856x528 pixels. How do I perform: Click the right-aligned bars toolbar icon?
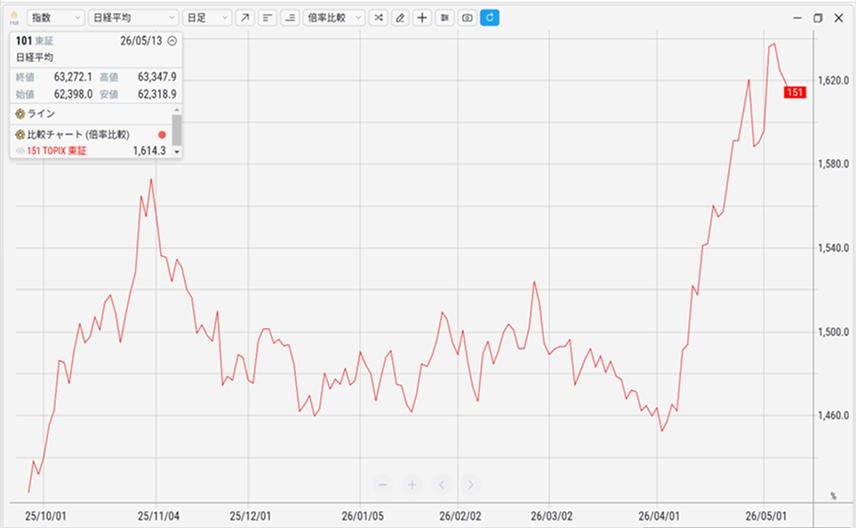290,18
